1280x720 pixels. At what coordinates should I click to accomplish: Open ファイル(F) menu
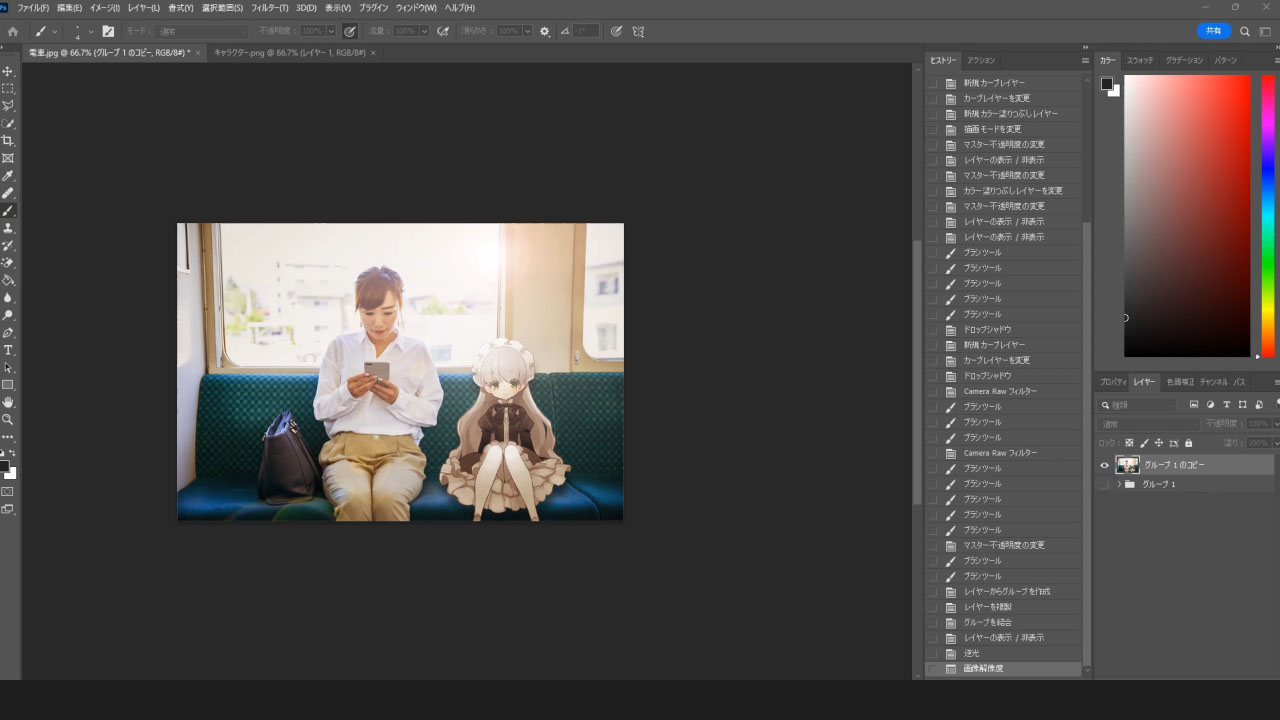click(x=33, y=8)
